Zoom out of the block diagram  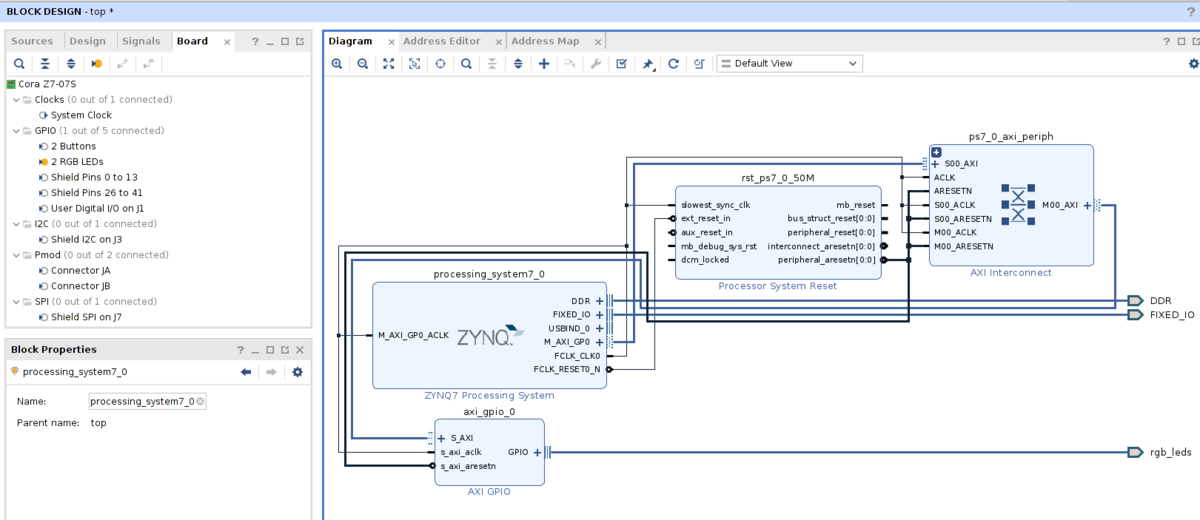click(363, 63)
